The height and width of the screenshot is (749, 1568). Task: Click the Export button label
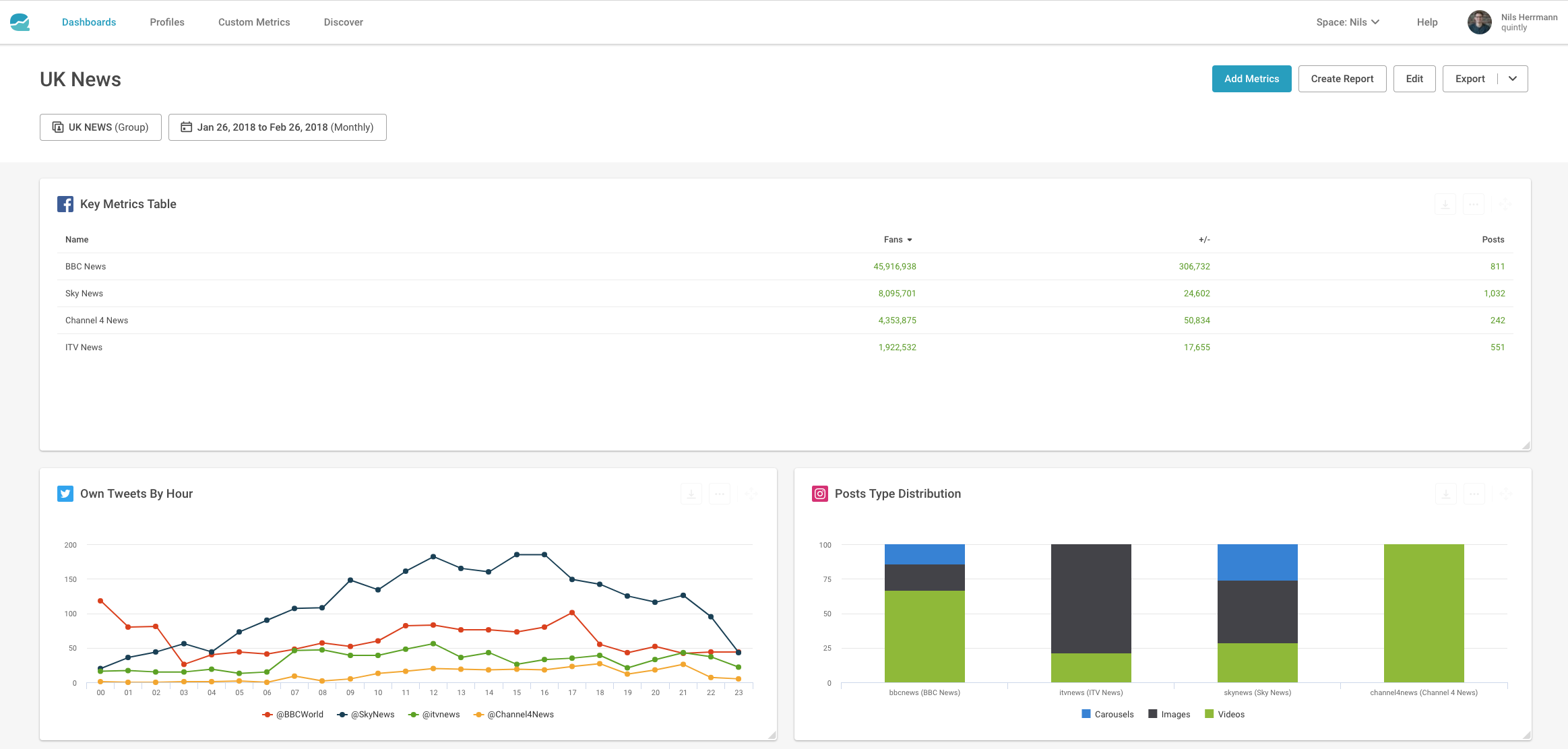tap(1470, 79)
